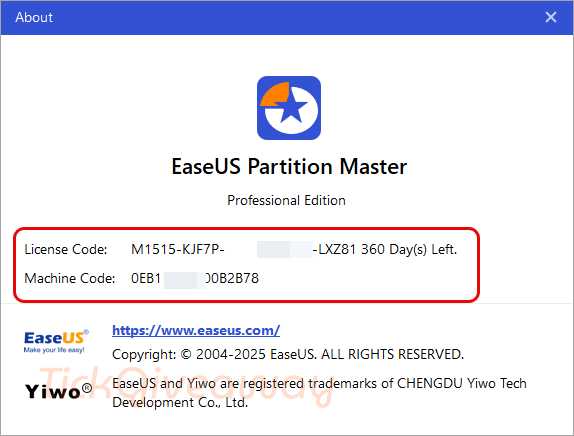This screenshot has width=574, height=436.
Task: Click the Yiwo trademark logo
Action: [58, 391]
